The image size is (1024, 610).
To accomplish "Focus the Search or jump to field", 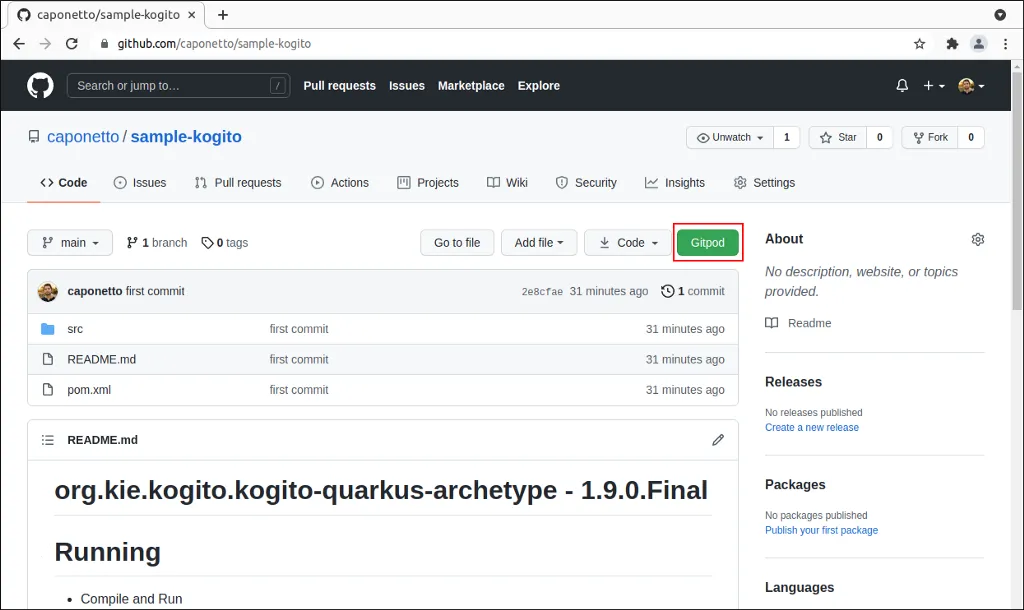I will point(178,86).
